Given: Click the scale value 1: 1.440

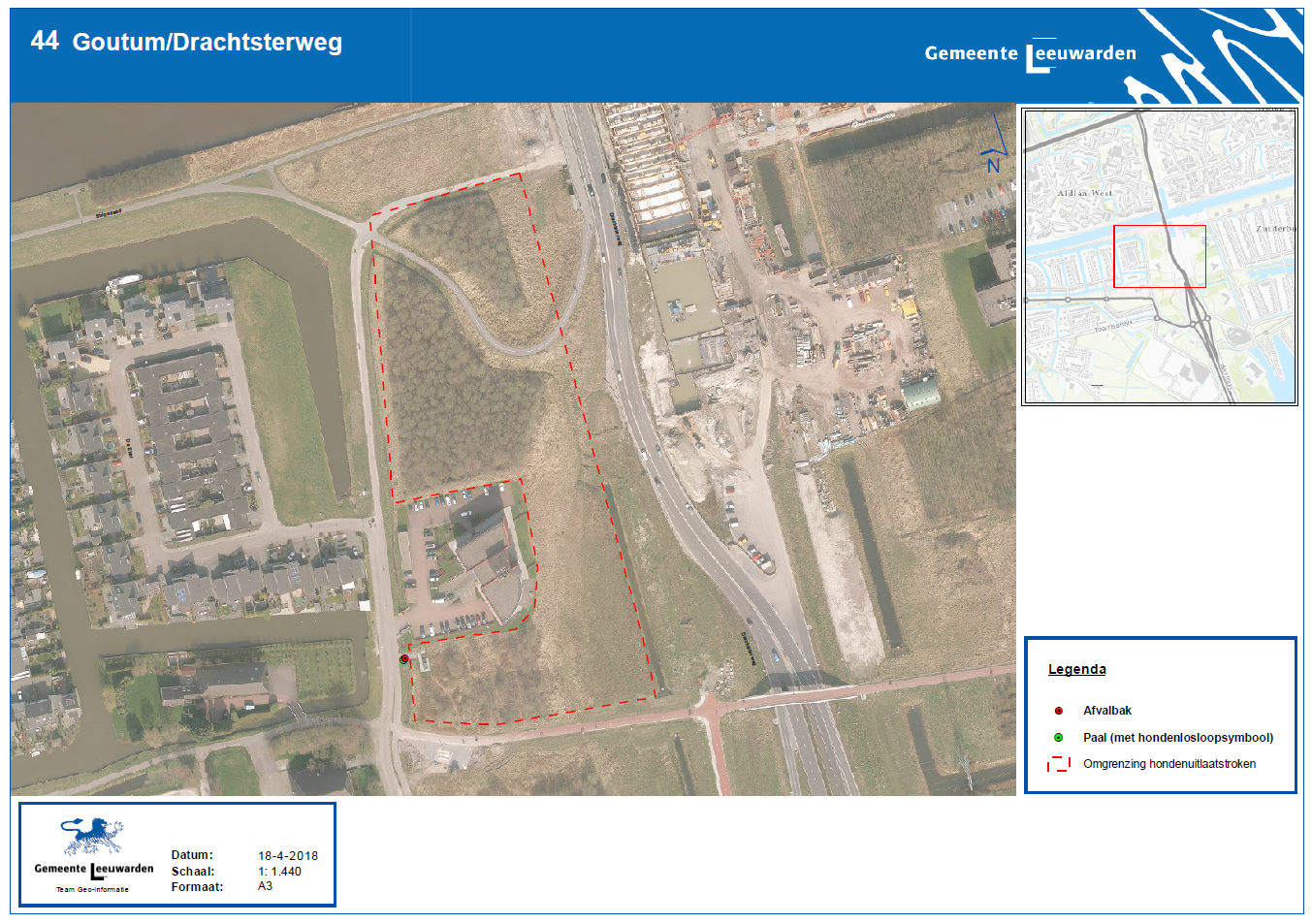Looking at the screenshot, I should tap(279, 872).
